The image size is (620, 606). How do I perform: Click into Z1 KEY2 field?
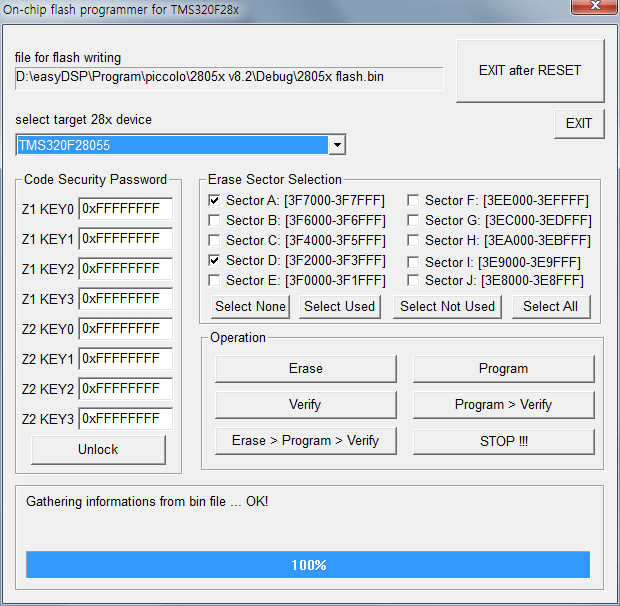tap(126, 269)
